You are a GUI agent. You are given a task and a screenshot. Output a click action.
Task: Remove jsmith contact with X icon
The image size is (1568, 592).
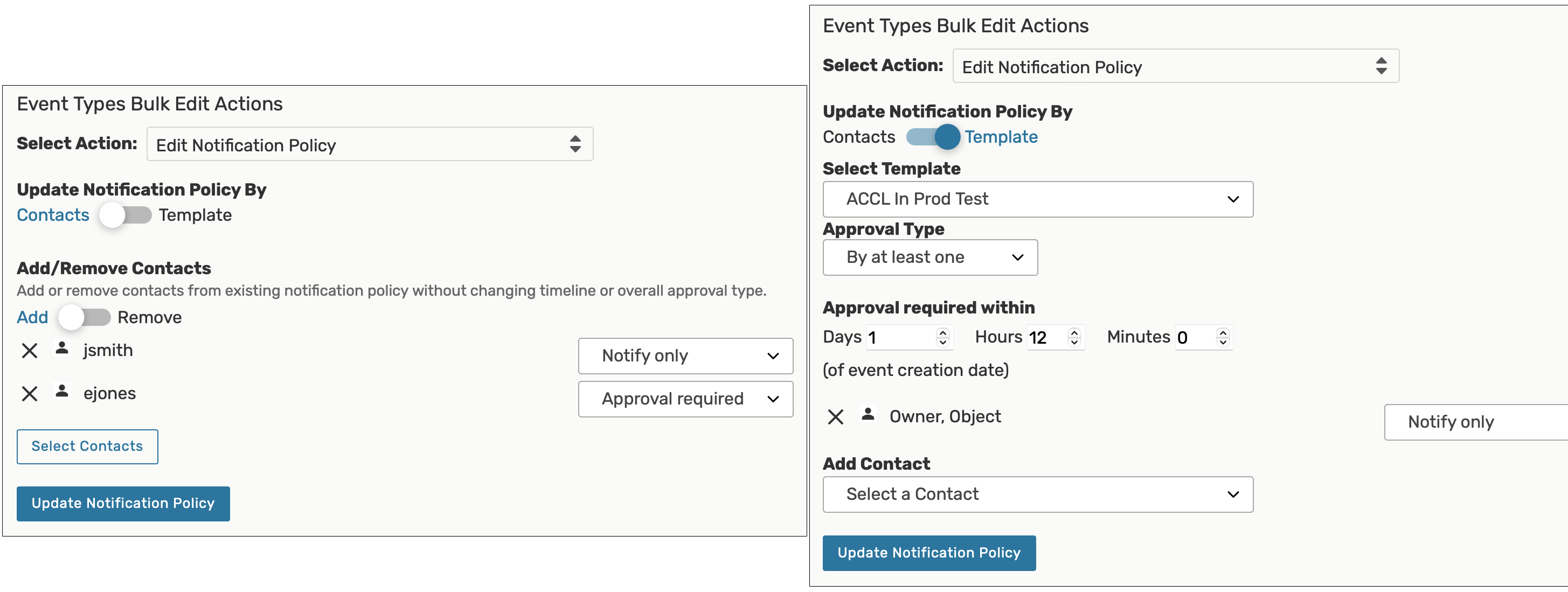pyautogui.click(x=29, y=351)
